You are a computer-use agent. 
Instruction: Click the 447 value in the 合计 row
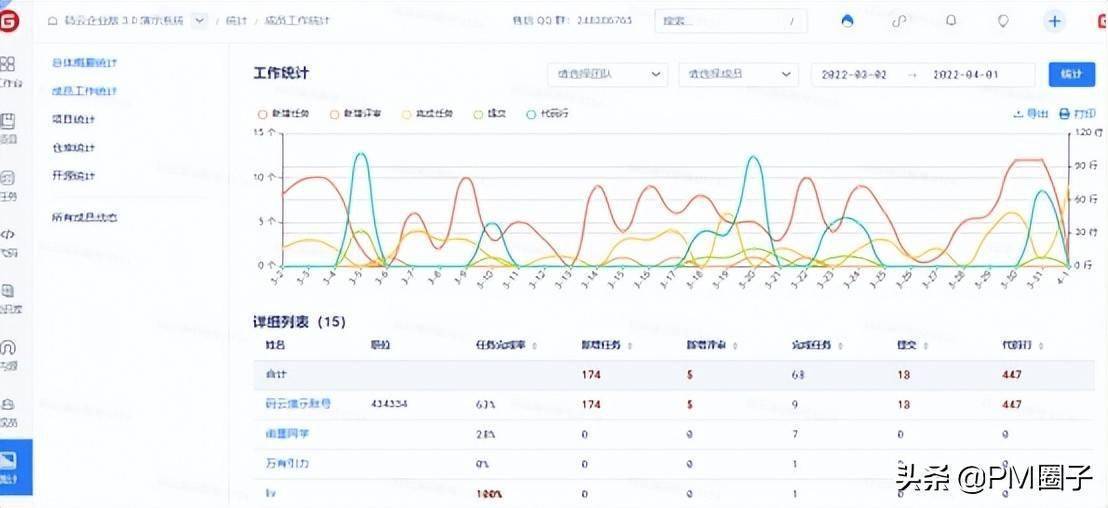[x=1011, y=374]
